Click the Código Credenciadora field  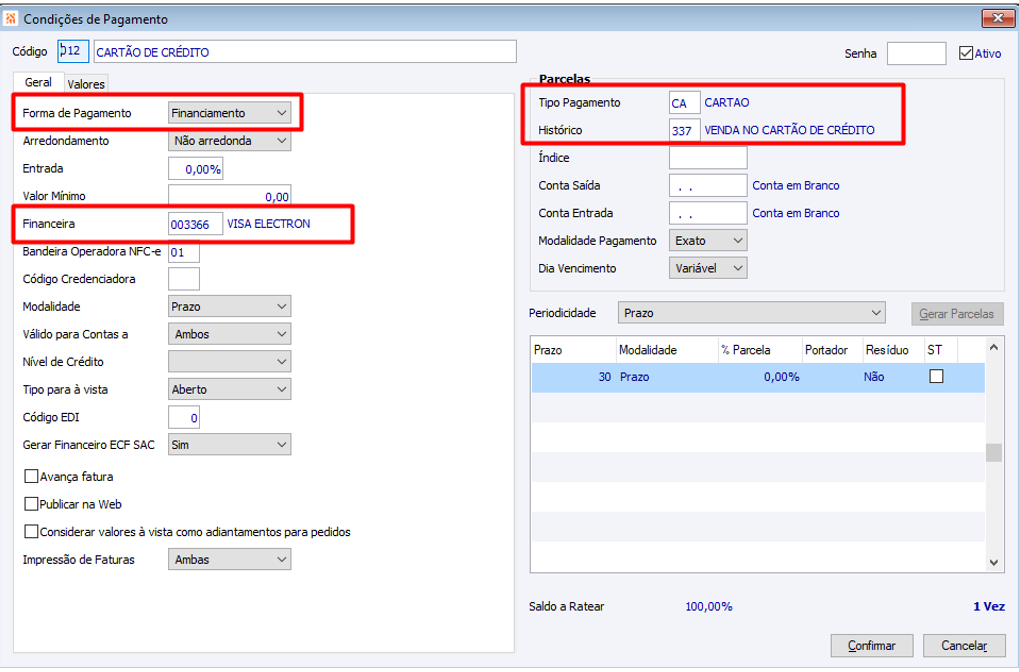[183, 279]
